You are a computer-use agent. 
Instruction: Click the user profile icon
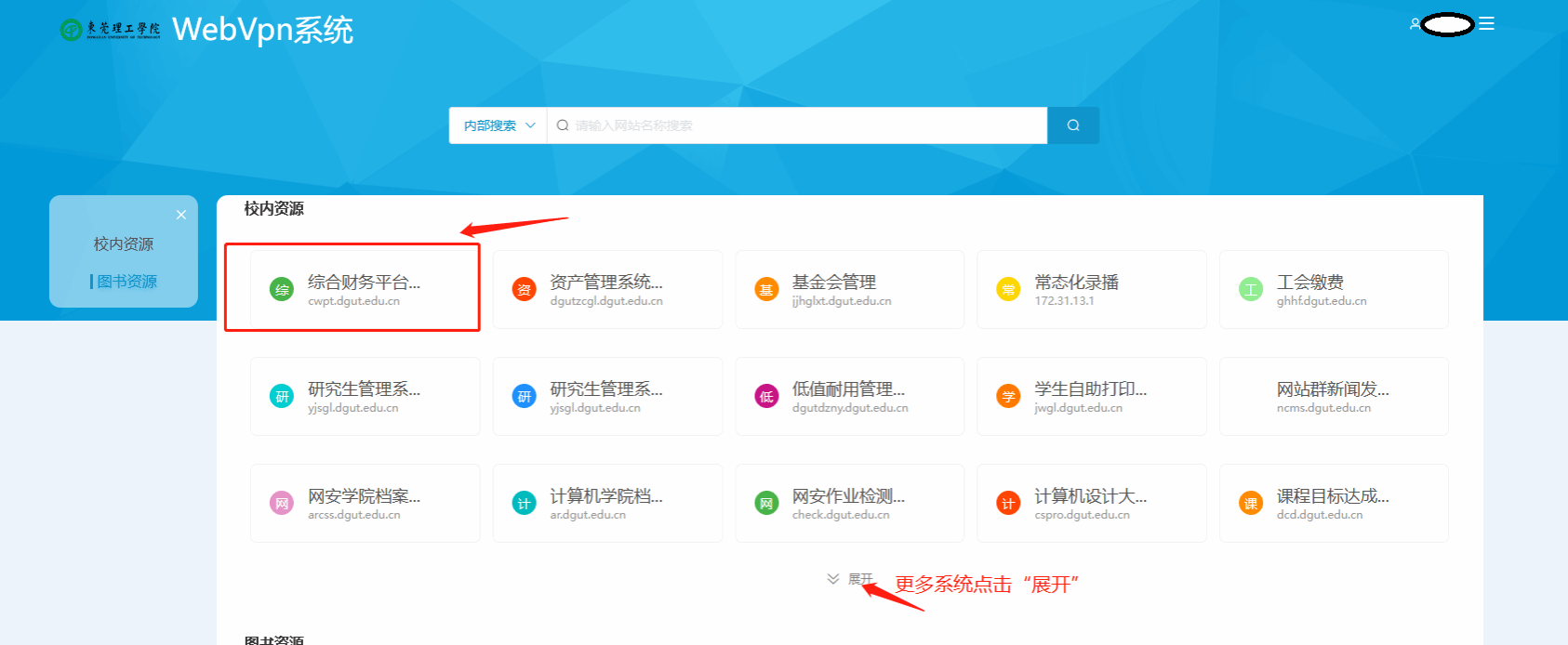coord(1415,24)
